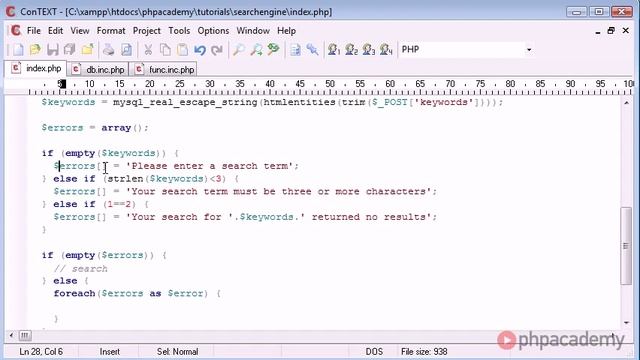Click the Close file folder icon

tap(87, 50)
